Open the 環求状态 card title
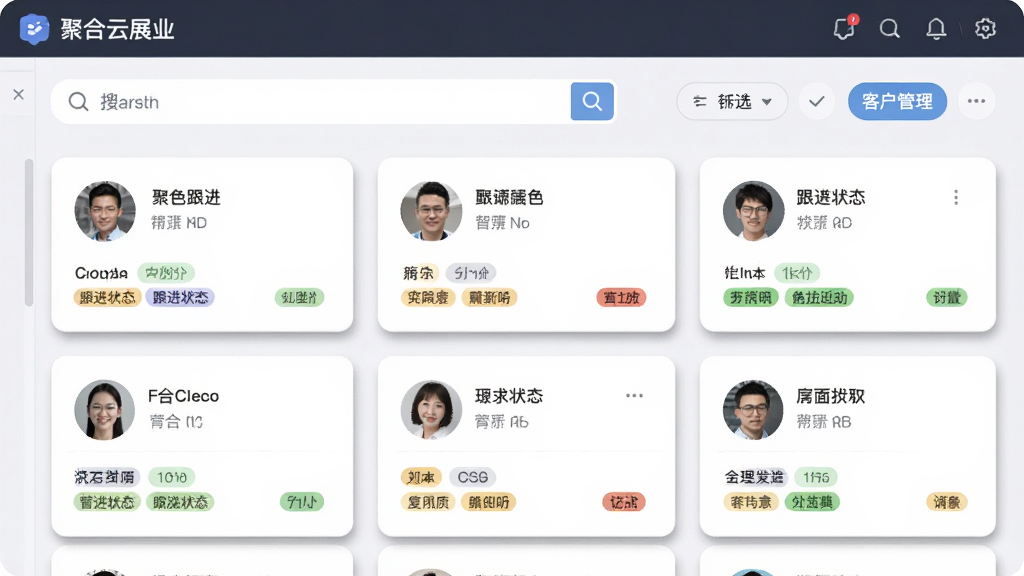 [509, 396]
